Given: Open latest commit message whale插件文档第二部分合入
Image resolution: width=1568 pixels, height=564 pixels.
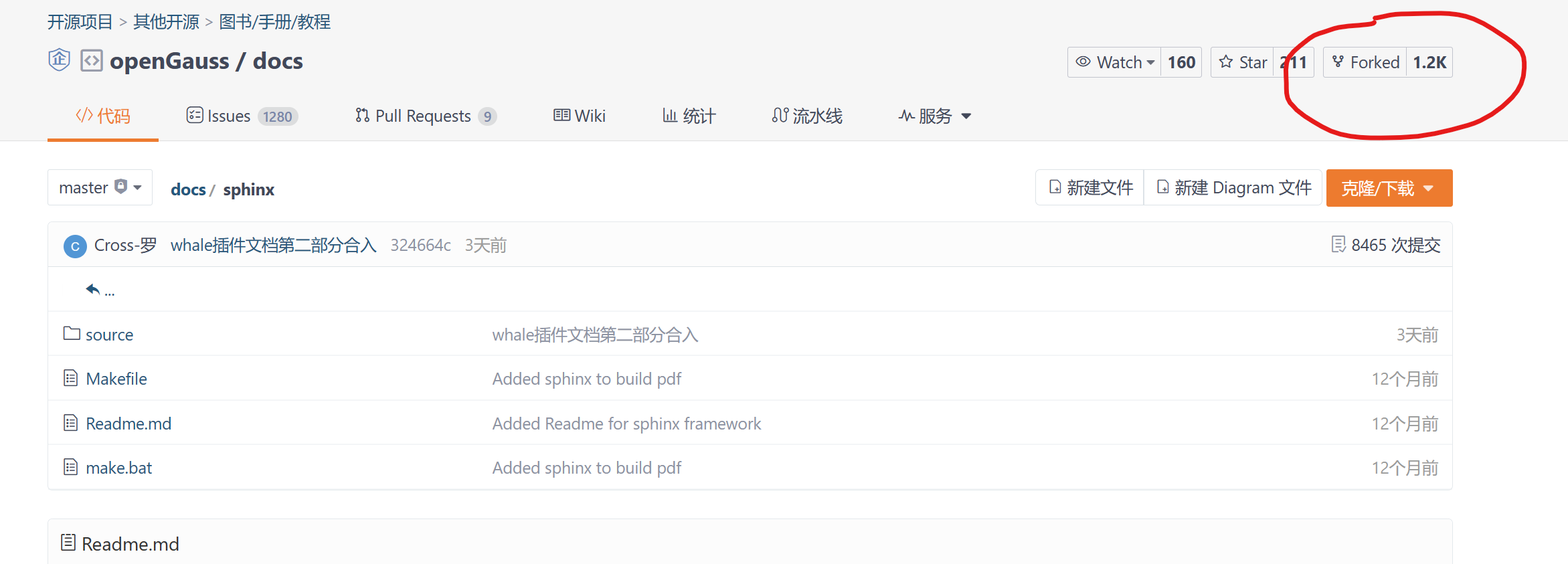Looking at the screenshot, I should [274, 245].
